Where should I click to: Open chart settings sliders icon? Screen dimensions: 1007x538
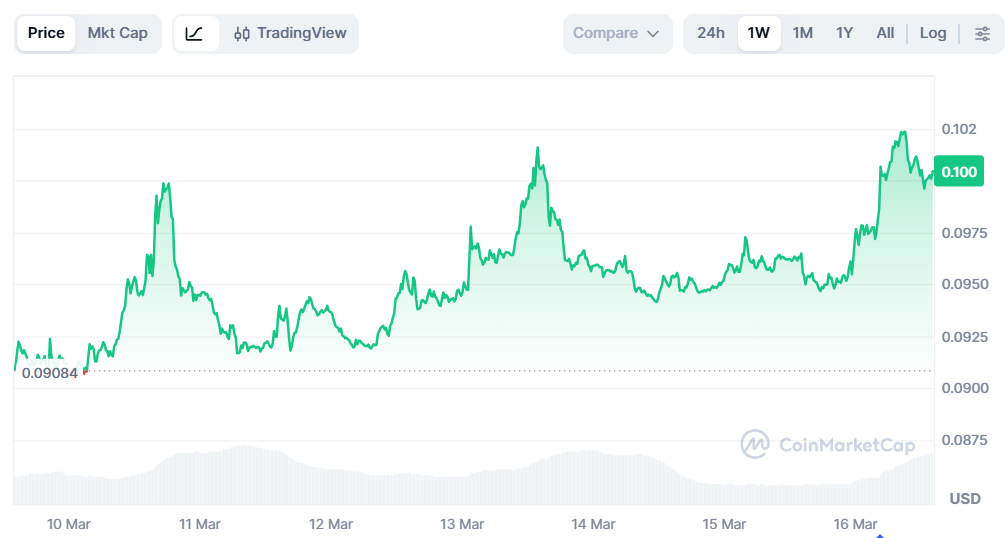tap(982, 33)
